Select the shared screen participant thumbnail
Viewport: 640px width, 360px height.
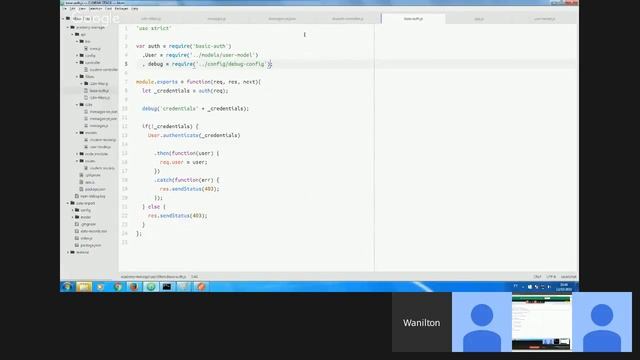(541, 322)
